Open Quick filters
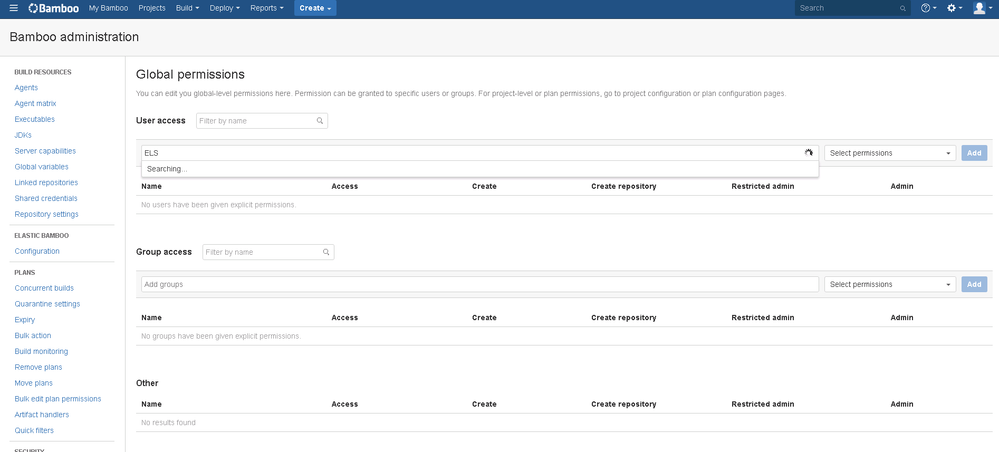999x452 pixels. [x=34, y=430]
